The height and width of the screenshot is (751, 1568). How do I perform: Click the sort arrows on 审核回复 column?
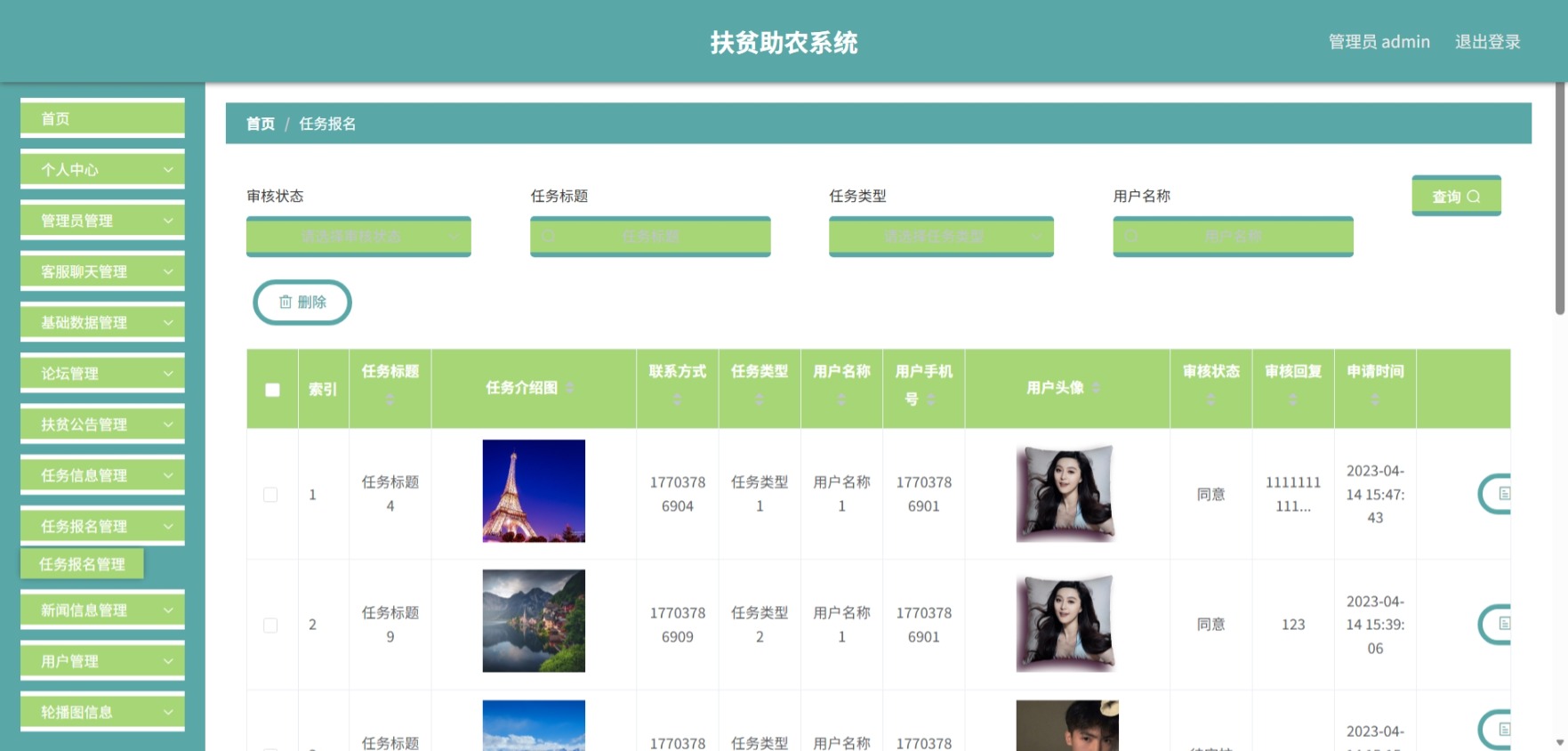pos(1293,400)
